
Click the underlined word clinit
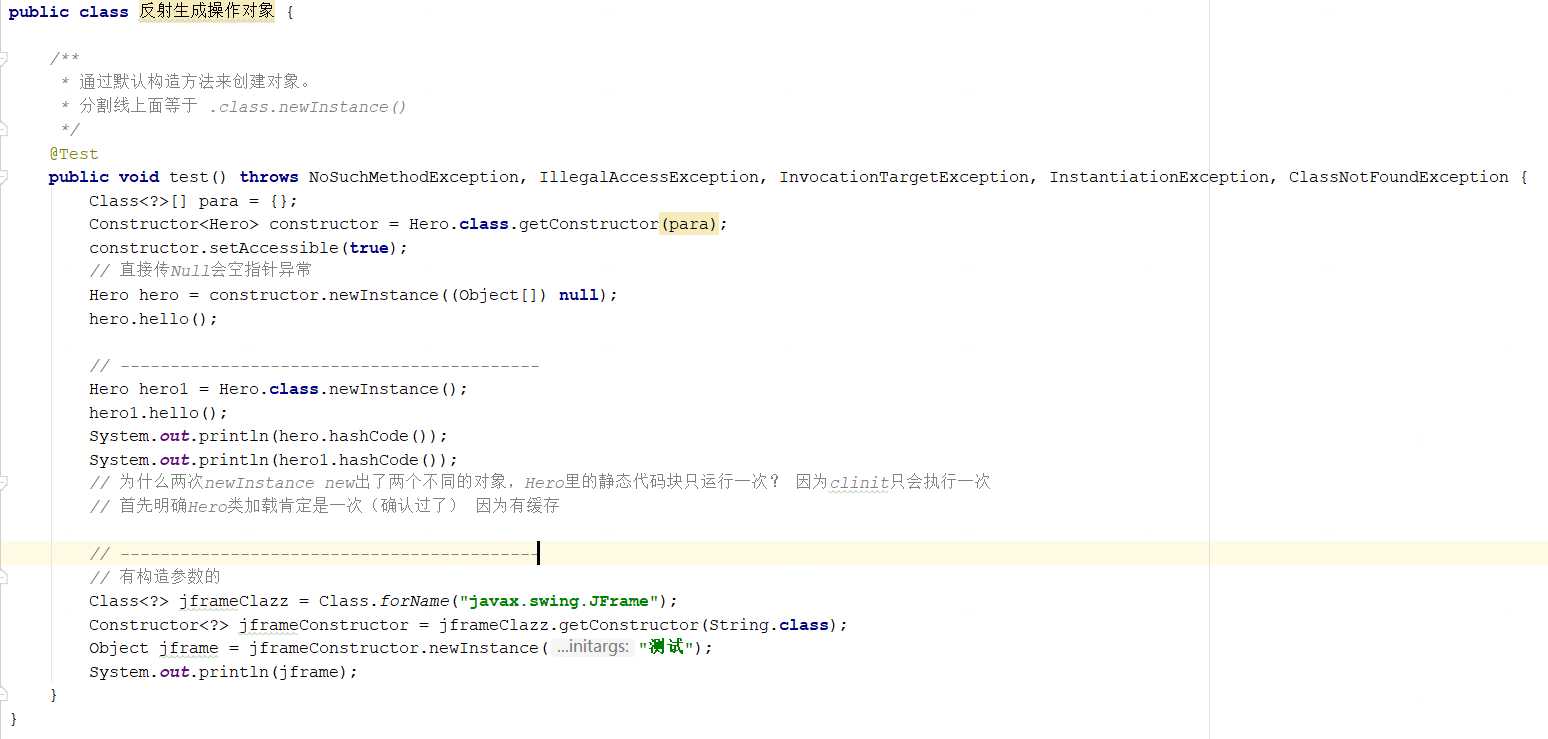click(x=859, y=483)
